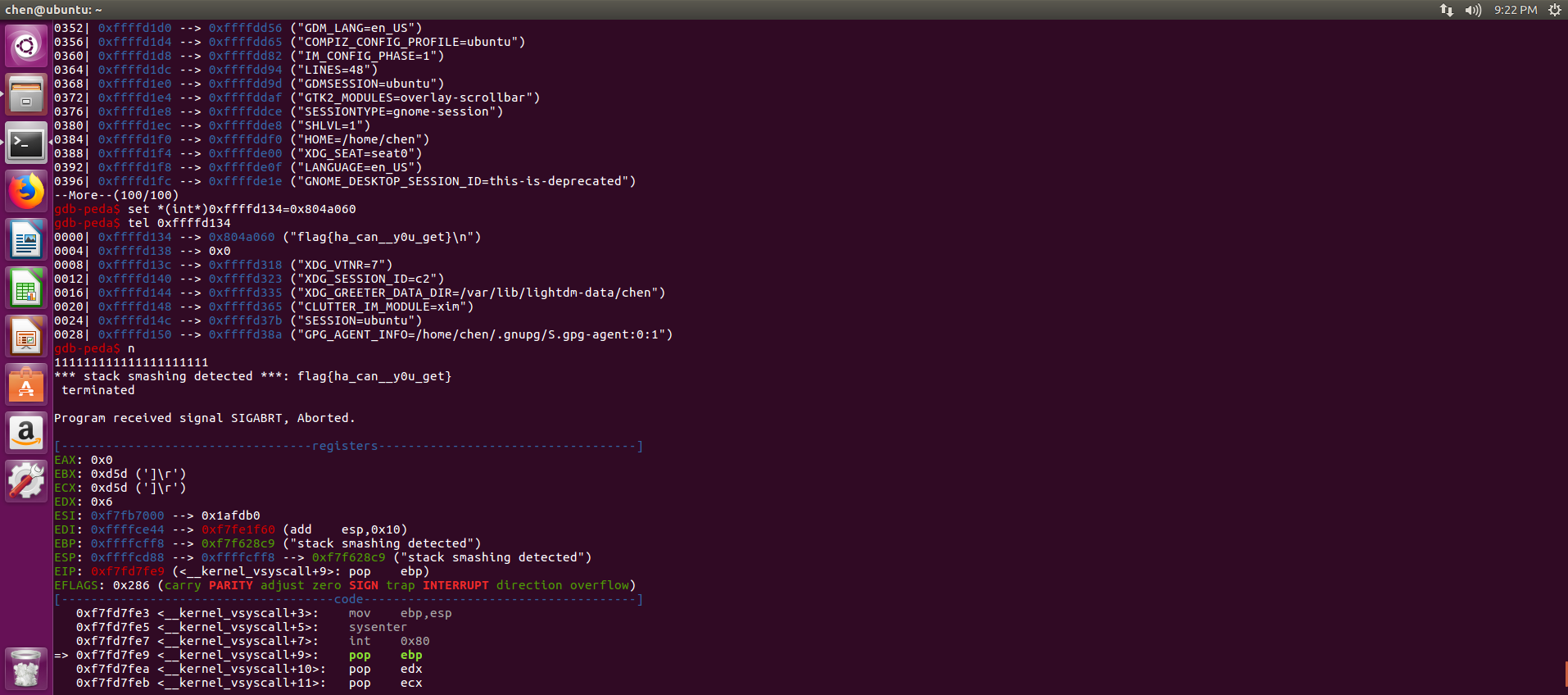The width and height of the screenshot is (1568, 695).
Task: Open the Files manager from launcher
Action: click(x=26, y=94)
